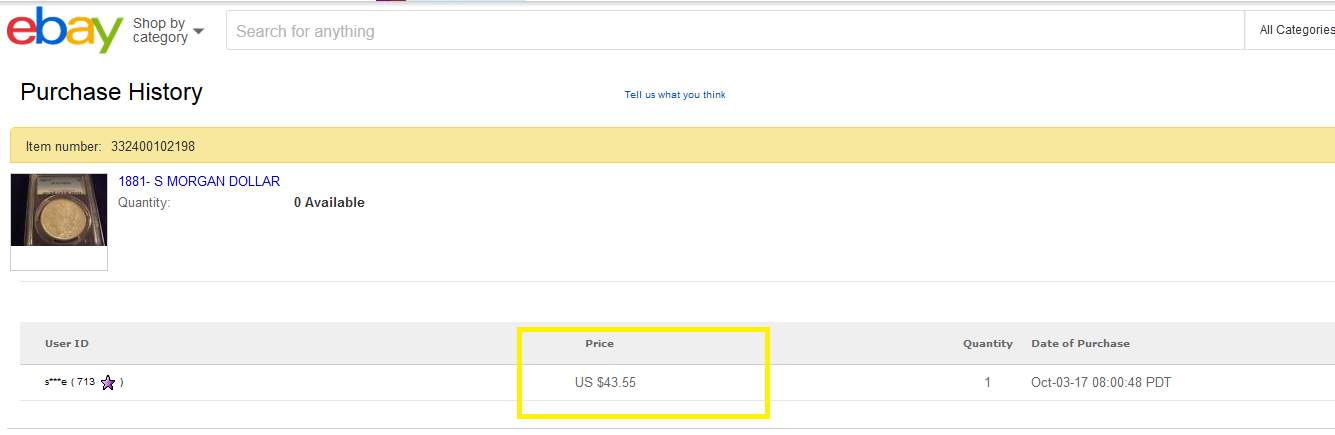Open the 1881- S MORGAN DOLLAR listing link

click(x=199, y=181)
